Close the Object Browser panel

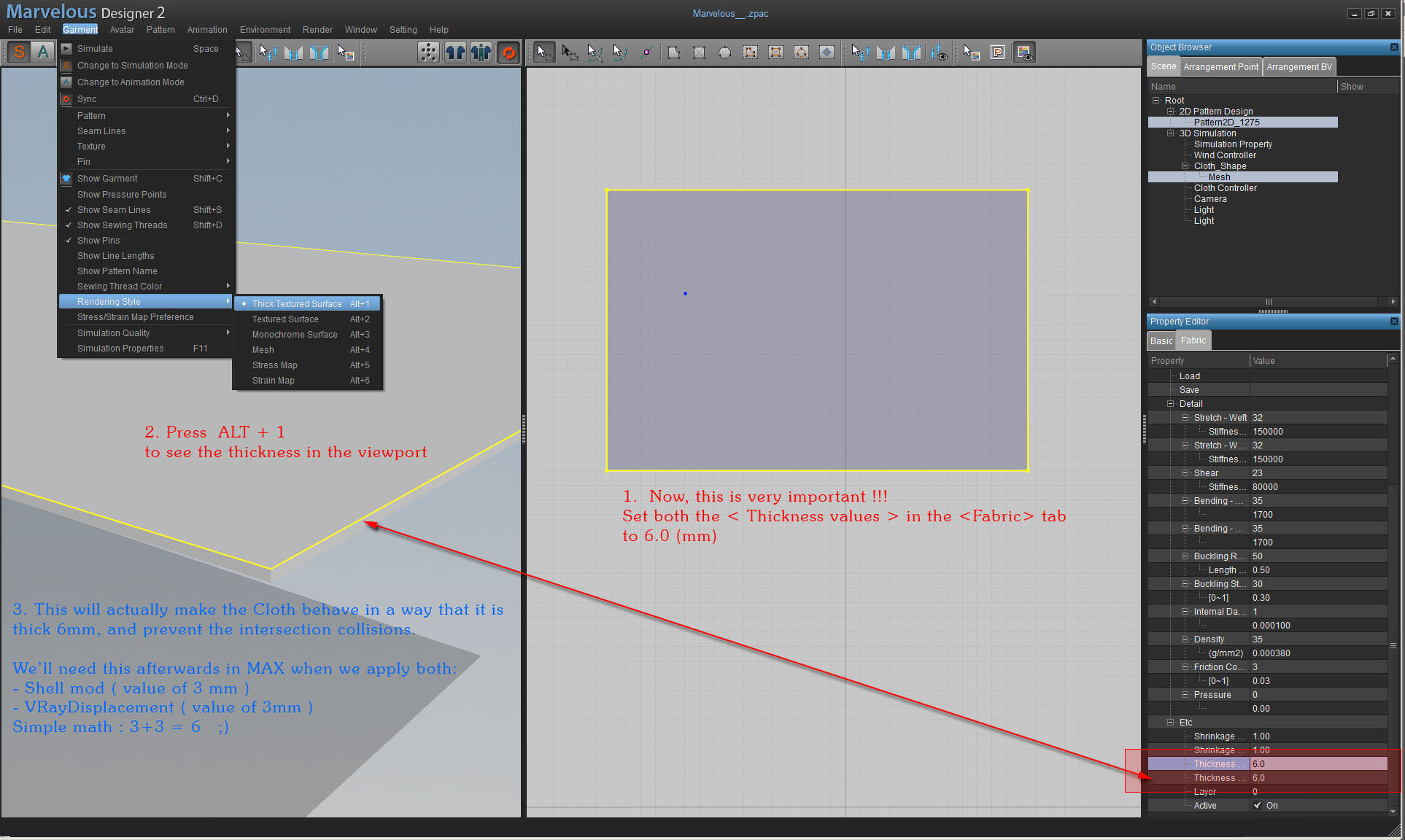[1394, 47]
